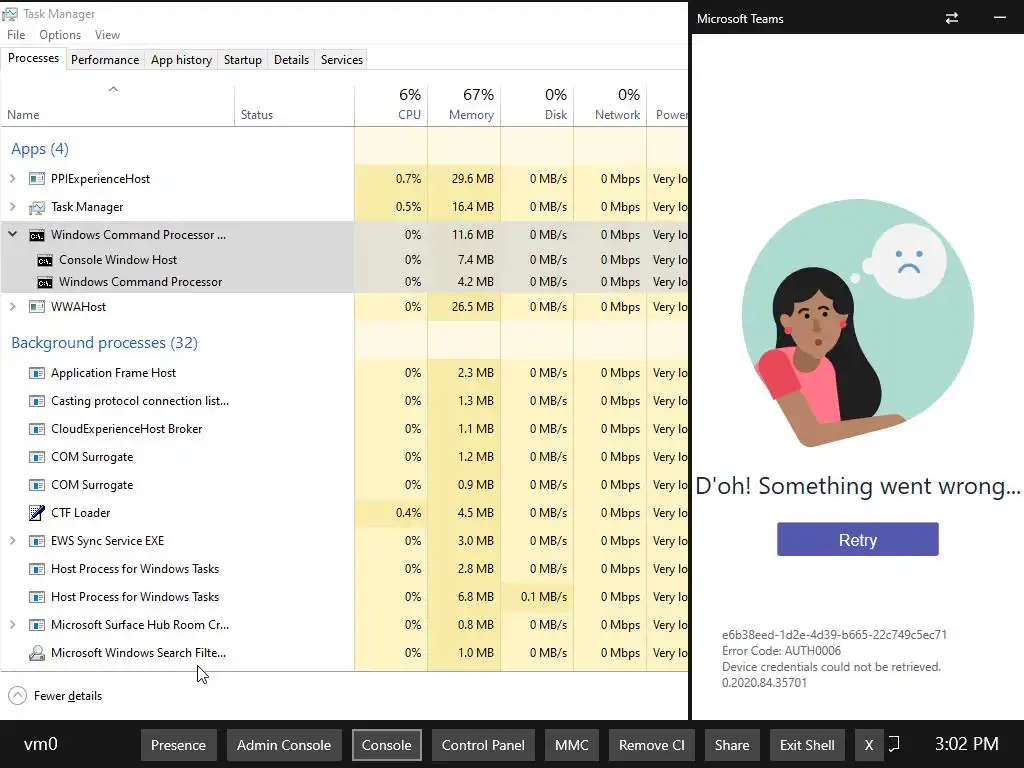Click the Fewer details circle arrow icon
This screenshot has width=1024, height=768.
click(x=18, y=696)
